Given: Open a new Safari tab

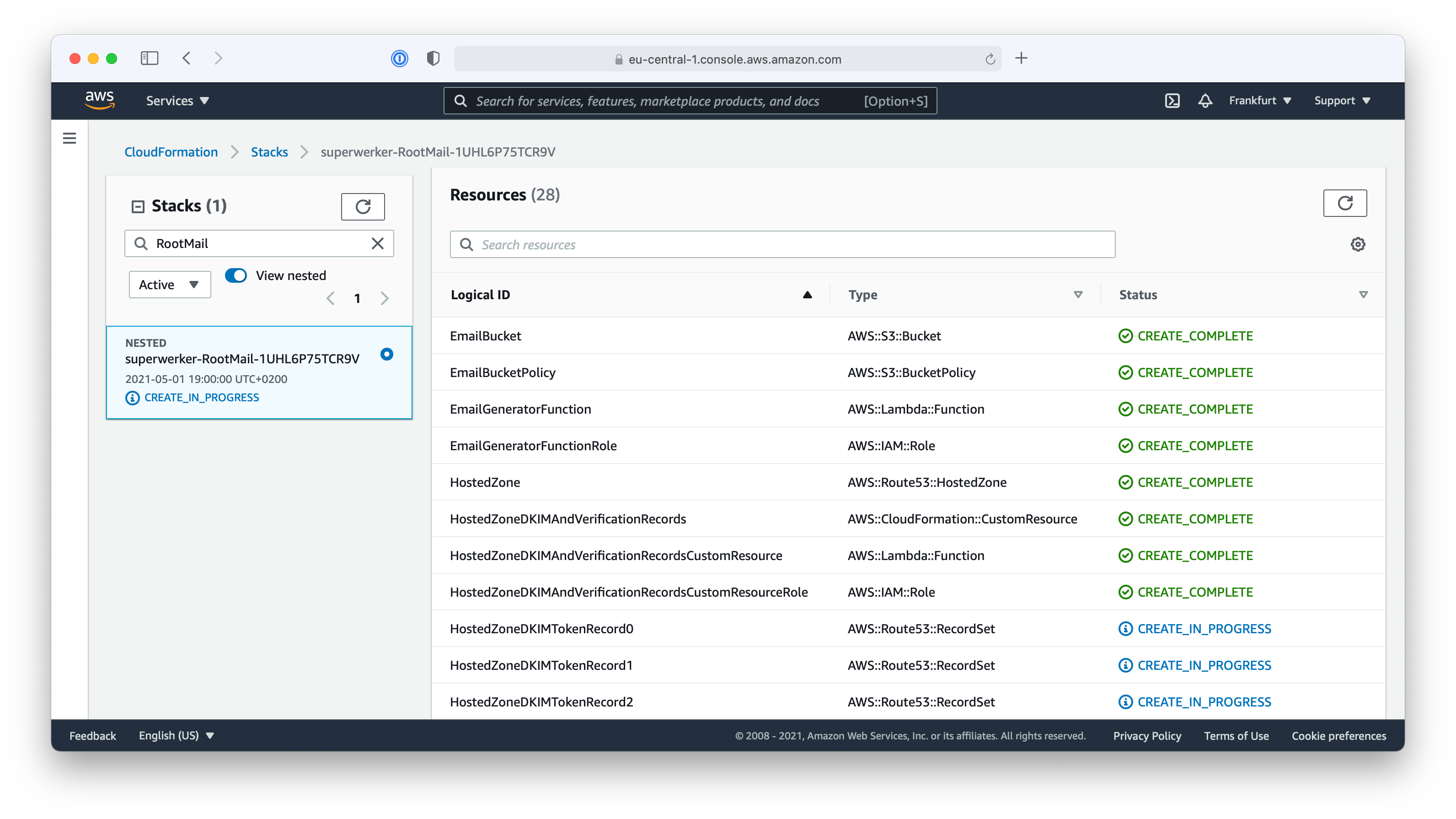Looking at the screenshot, I should pos(1021,58).
